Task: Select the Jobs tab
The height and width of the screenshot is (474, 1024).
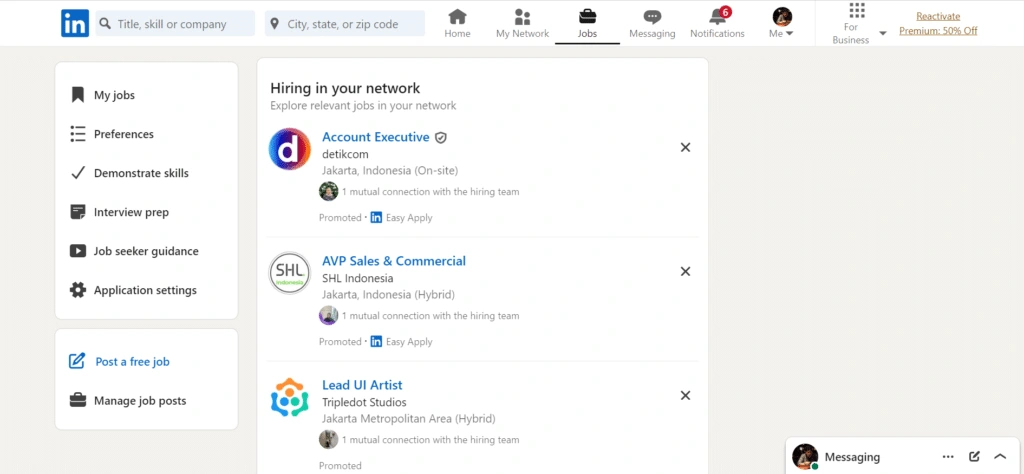Action: point(587,23)
